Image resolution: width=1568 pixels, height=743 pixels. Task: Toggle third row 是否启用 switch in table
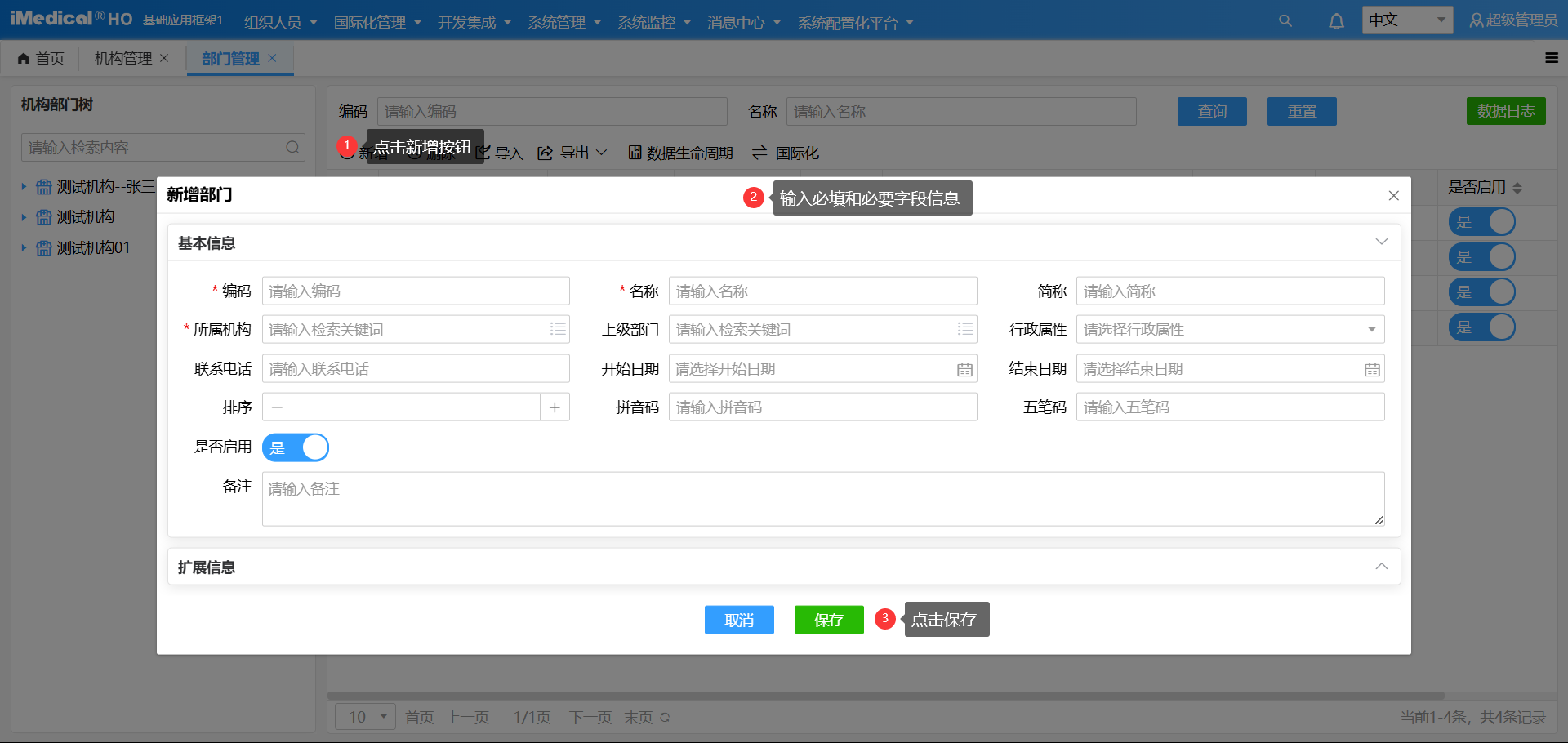1482,291
